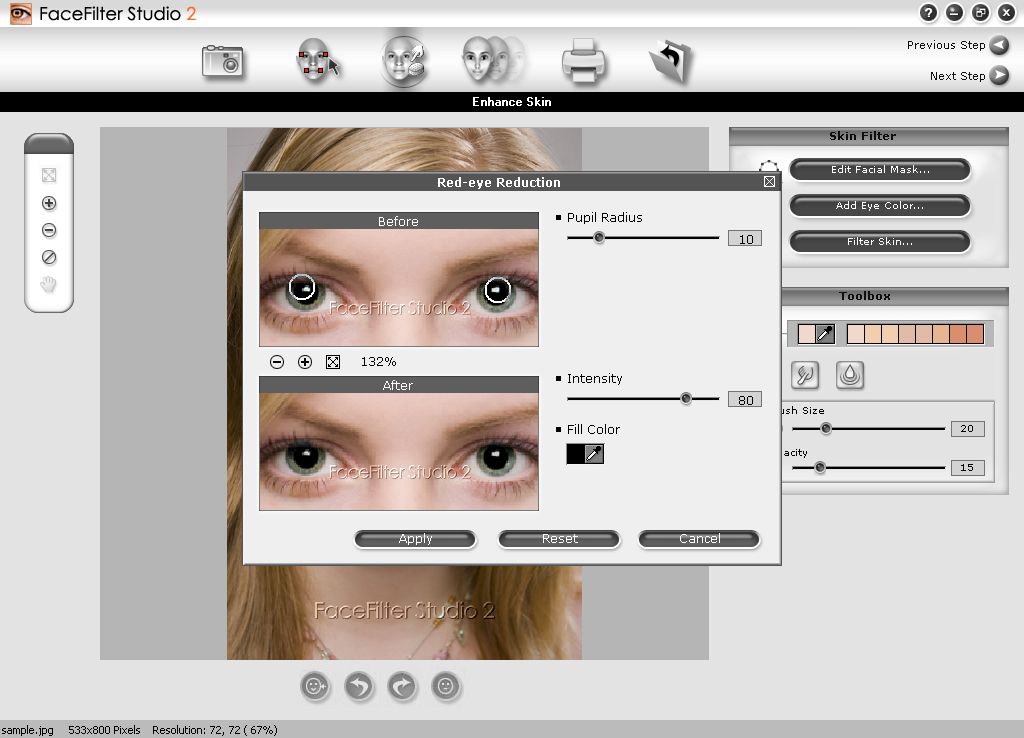Click fit-to-window icon in left zoom panel
The height and width of the screenshot is (738, 1024).
(48, 175)
